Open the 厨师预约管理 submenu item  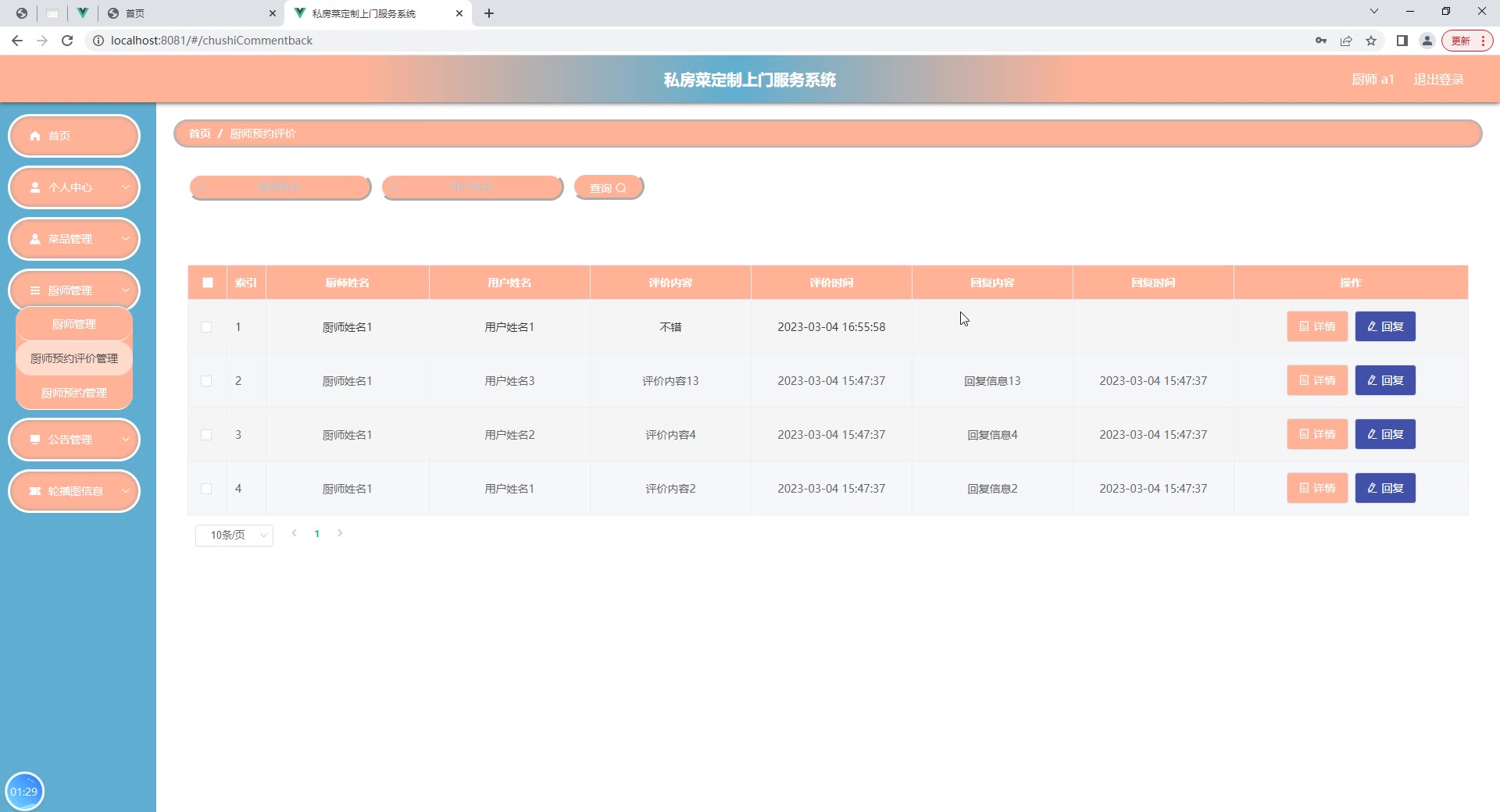74,393
